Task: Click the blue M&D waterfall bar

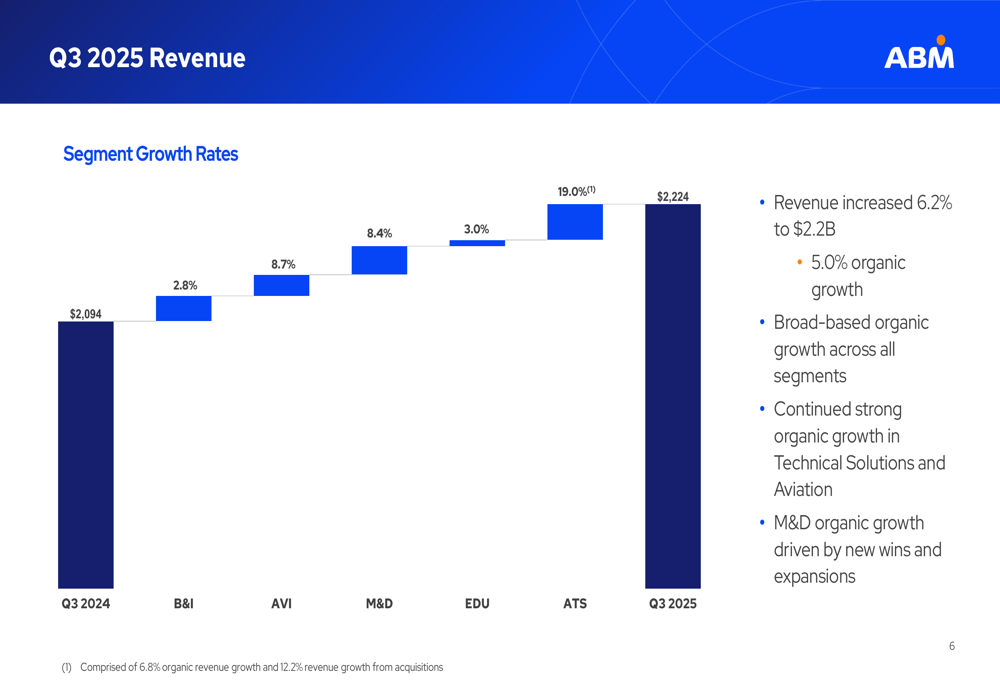Action: pyautogui.click(x=379, y=260)
